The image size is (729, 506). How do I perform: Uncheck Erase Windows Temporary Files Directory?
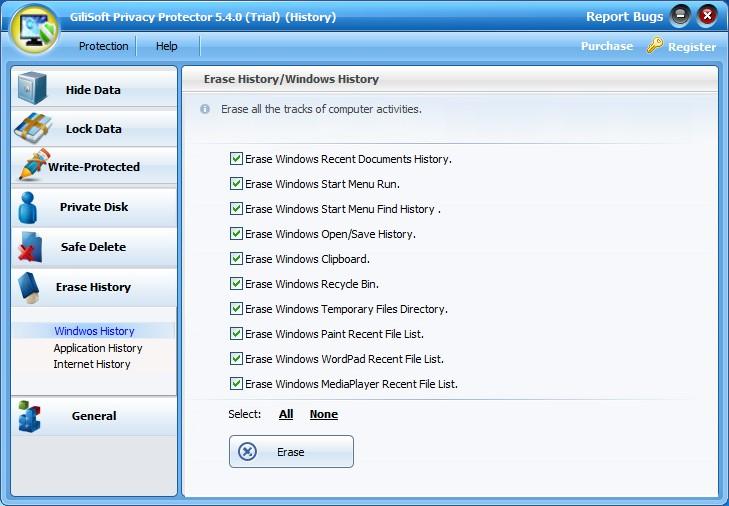[x=236, y=309]
